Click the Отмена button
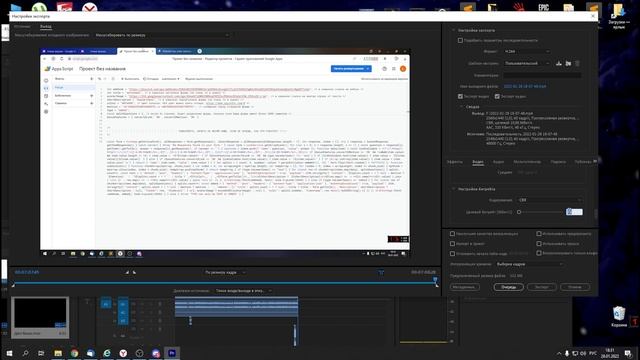 (x=575, y=287)
